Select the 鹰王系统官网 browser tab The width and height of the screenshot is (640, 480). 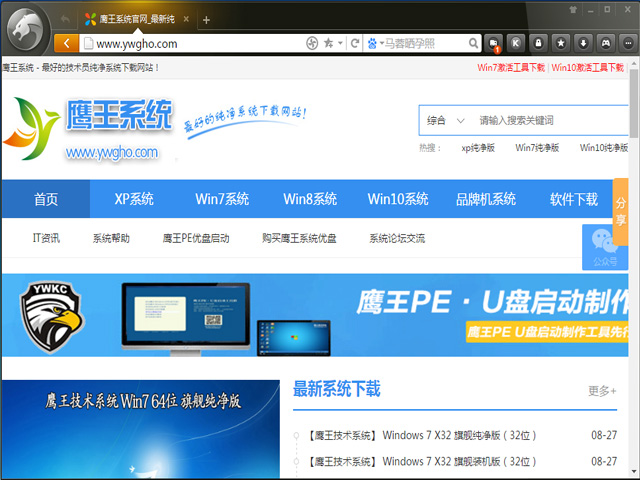136,19
